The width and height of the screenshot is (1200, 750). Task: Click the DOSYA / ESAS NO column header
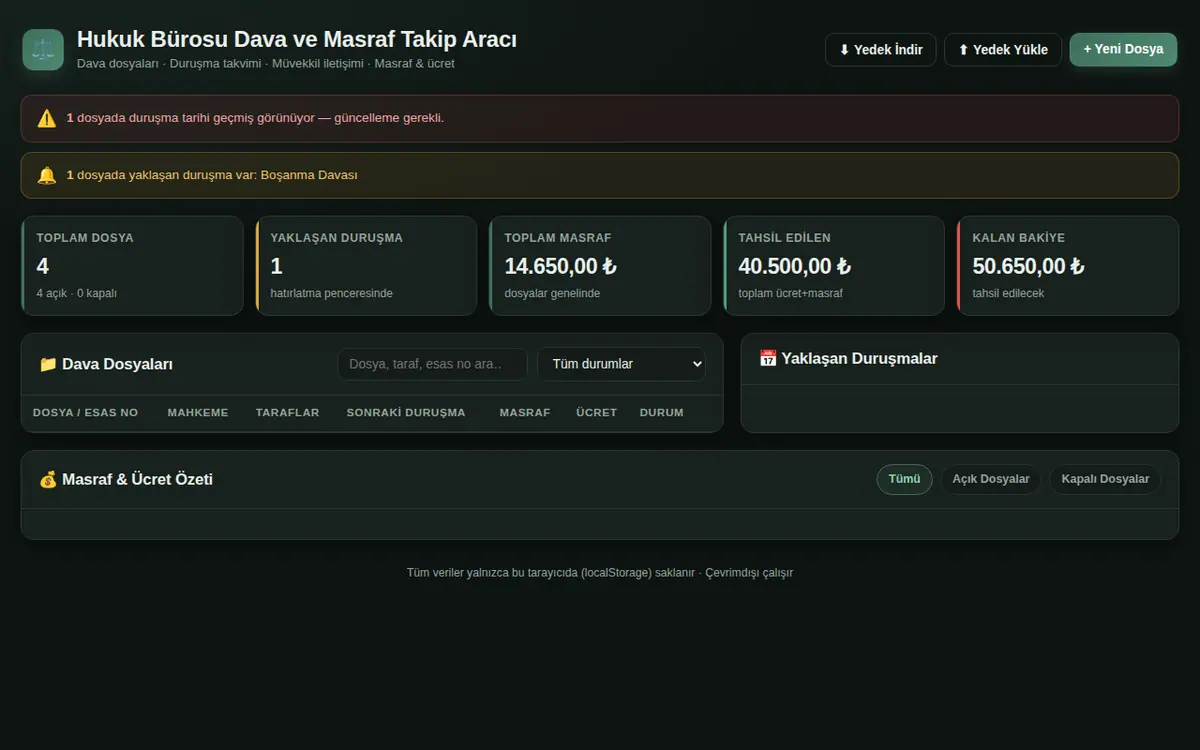coord(85,412)
